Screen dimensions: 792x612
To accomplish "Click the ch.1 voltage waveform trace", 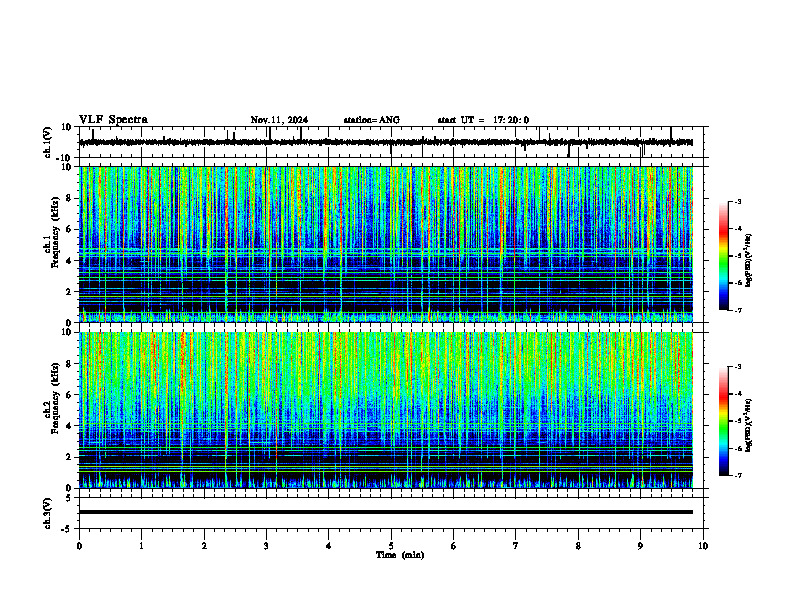I will pyautogui.click(x=385, y=142).
